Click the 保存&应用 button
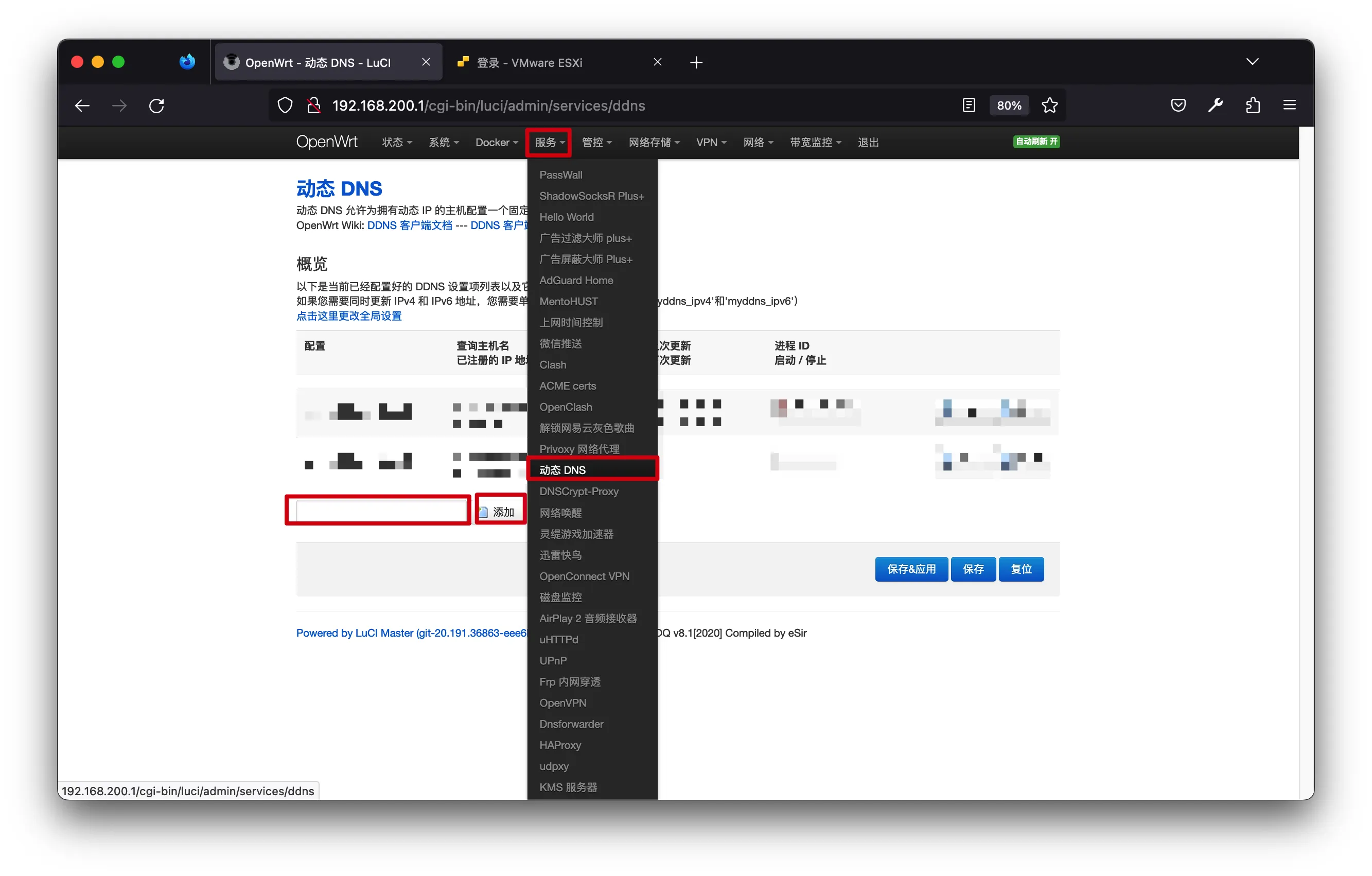 (910, 569)
